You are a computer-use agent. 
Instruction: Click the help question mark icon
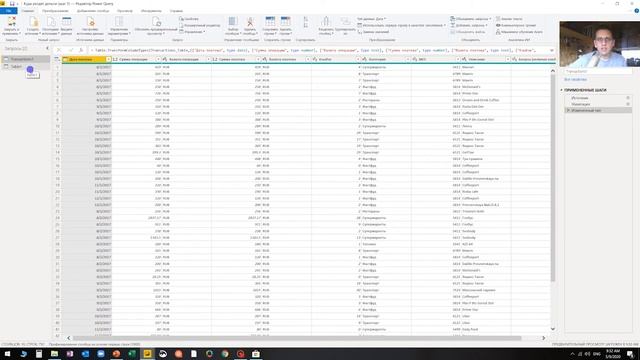point(636,11)
